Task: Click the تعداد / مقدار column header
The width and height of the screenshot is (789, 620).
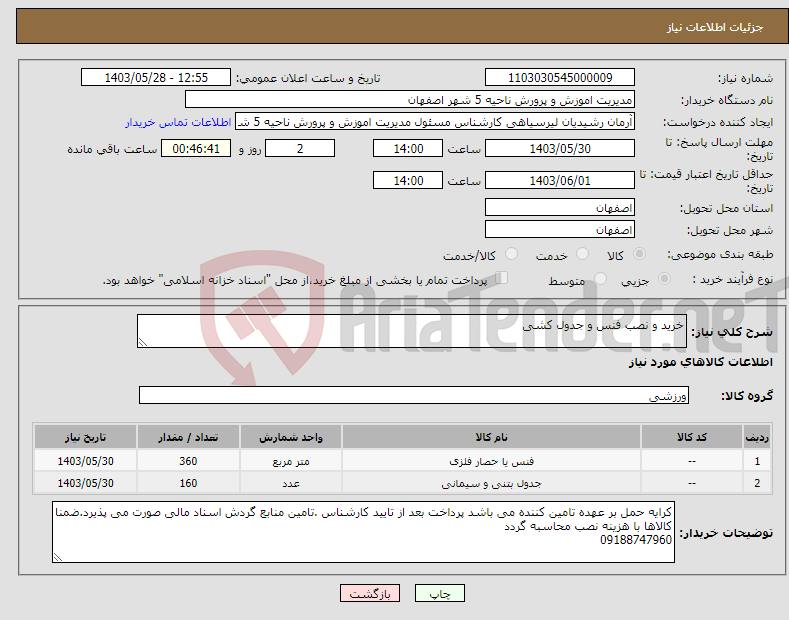Action: point(188,437)
